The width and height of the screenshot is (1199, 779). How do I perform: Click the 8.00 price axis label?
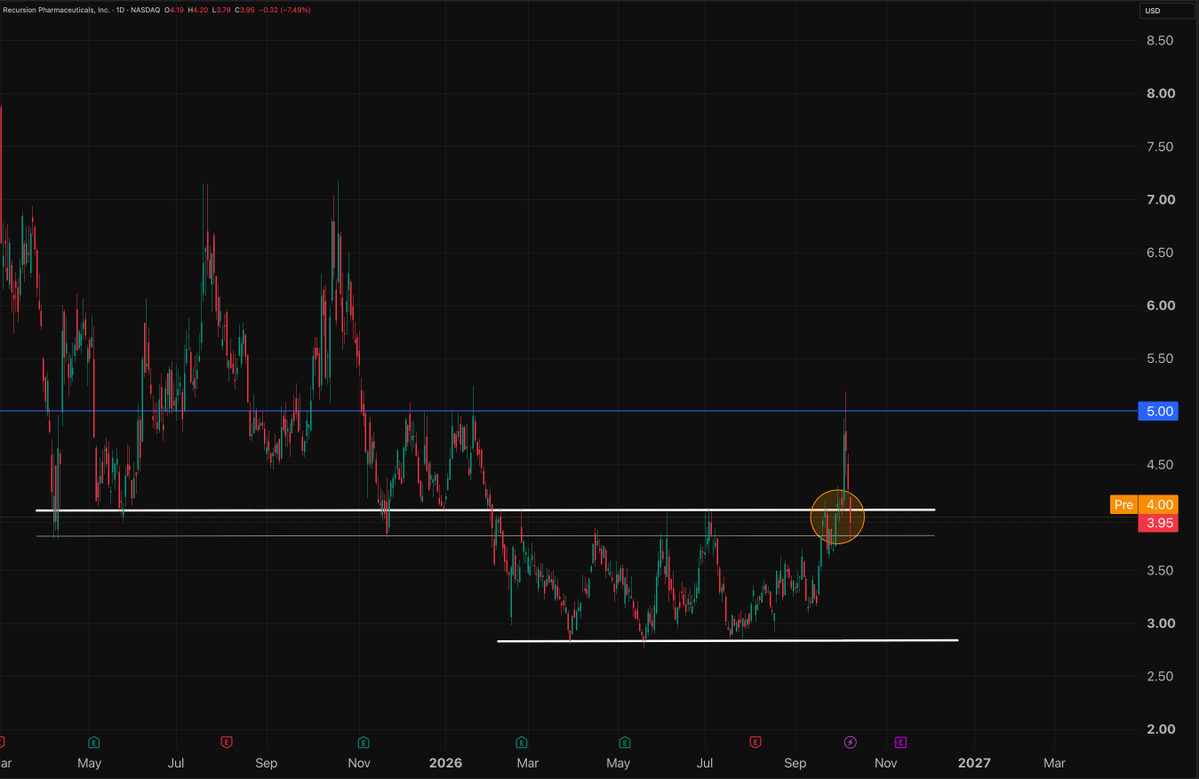point(1160,93)
